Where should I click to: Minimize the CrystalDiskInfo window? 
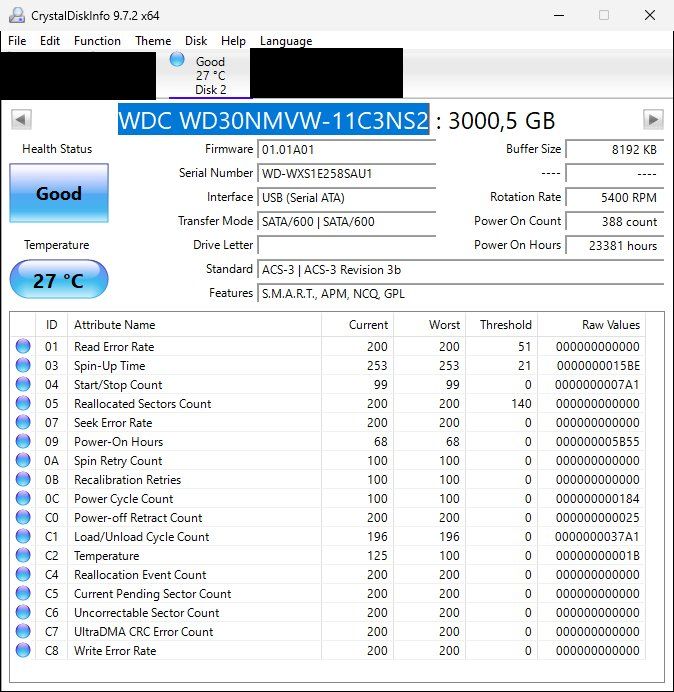click(x=559, y=15)
